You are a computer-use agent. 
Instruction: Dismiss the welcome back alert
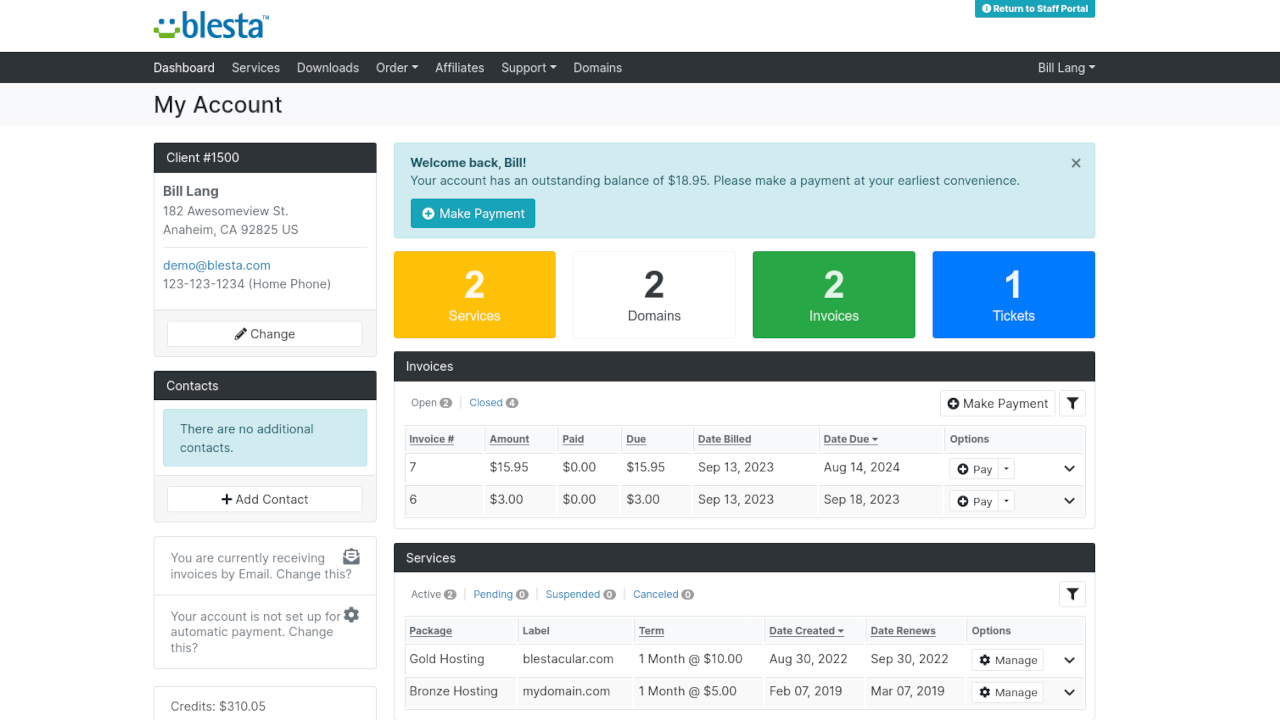pos(1076,163)
